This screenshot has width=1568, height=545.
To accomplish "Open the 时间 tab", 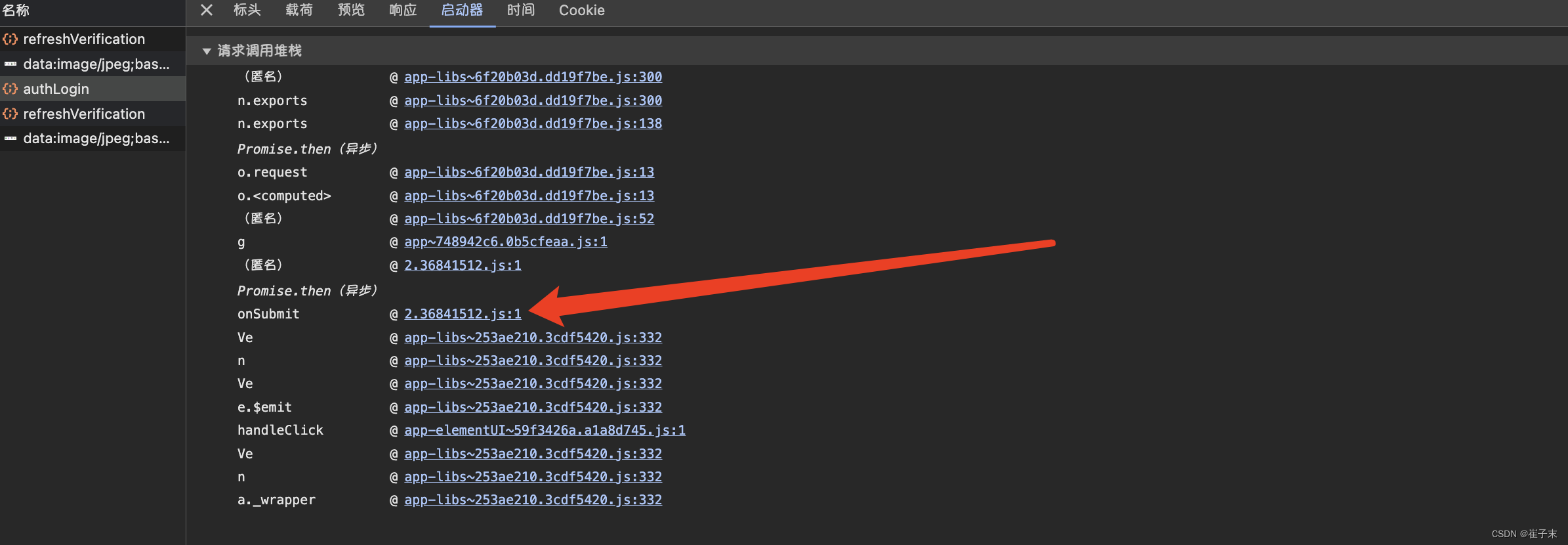I will 521,10.
